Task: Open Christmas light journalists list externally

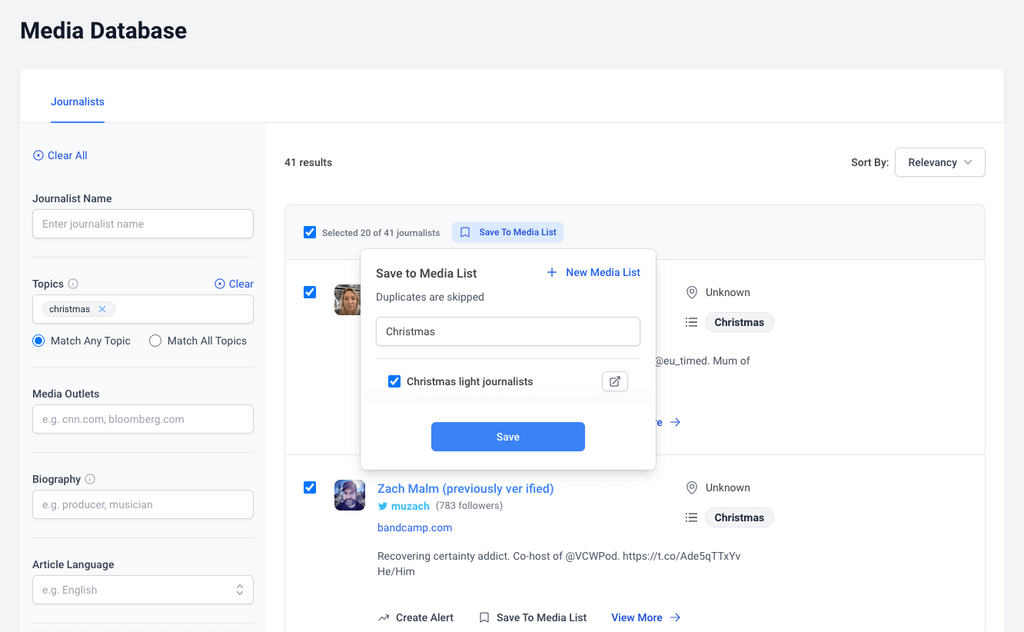Action: [x=615, y=381]
